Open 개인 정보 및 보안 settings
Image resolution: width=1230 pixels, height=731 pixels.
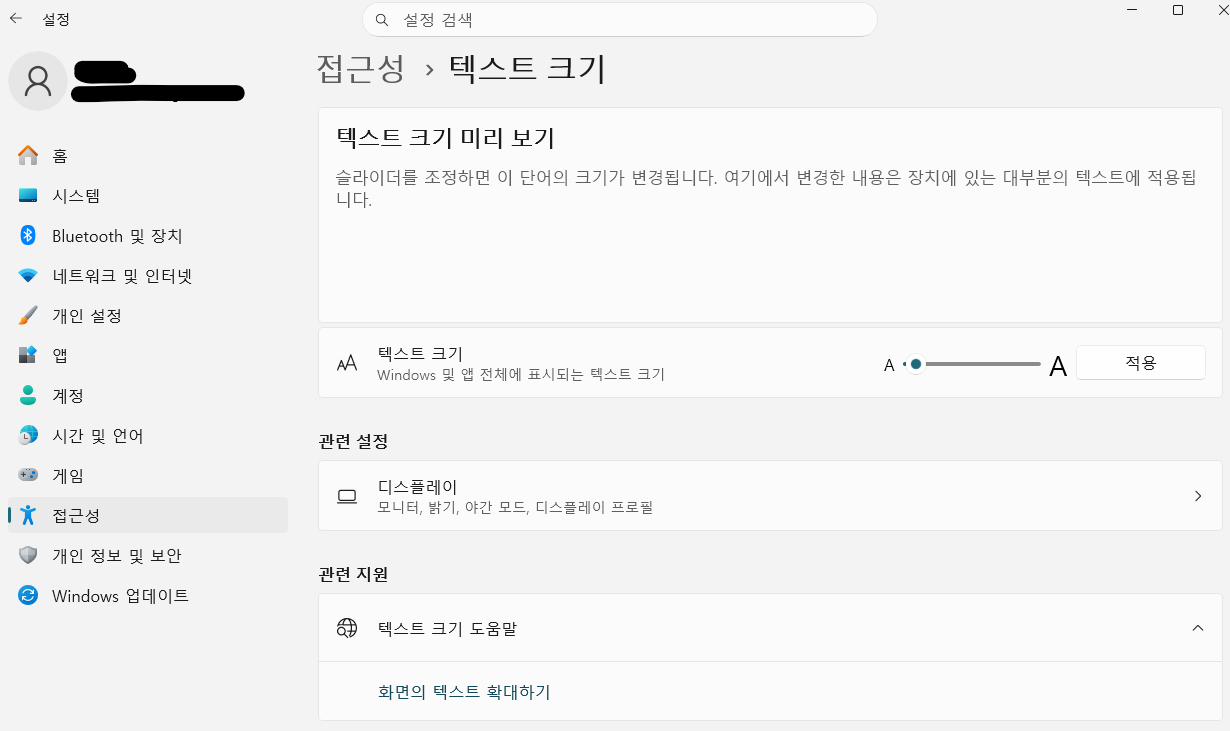click(x=148, y=555)
